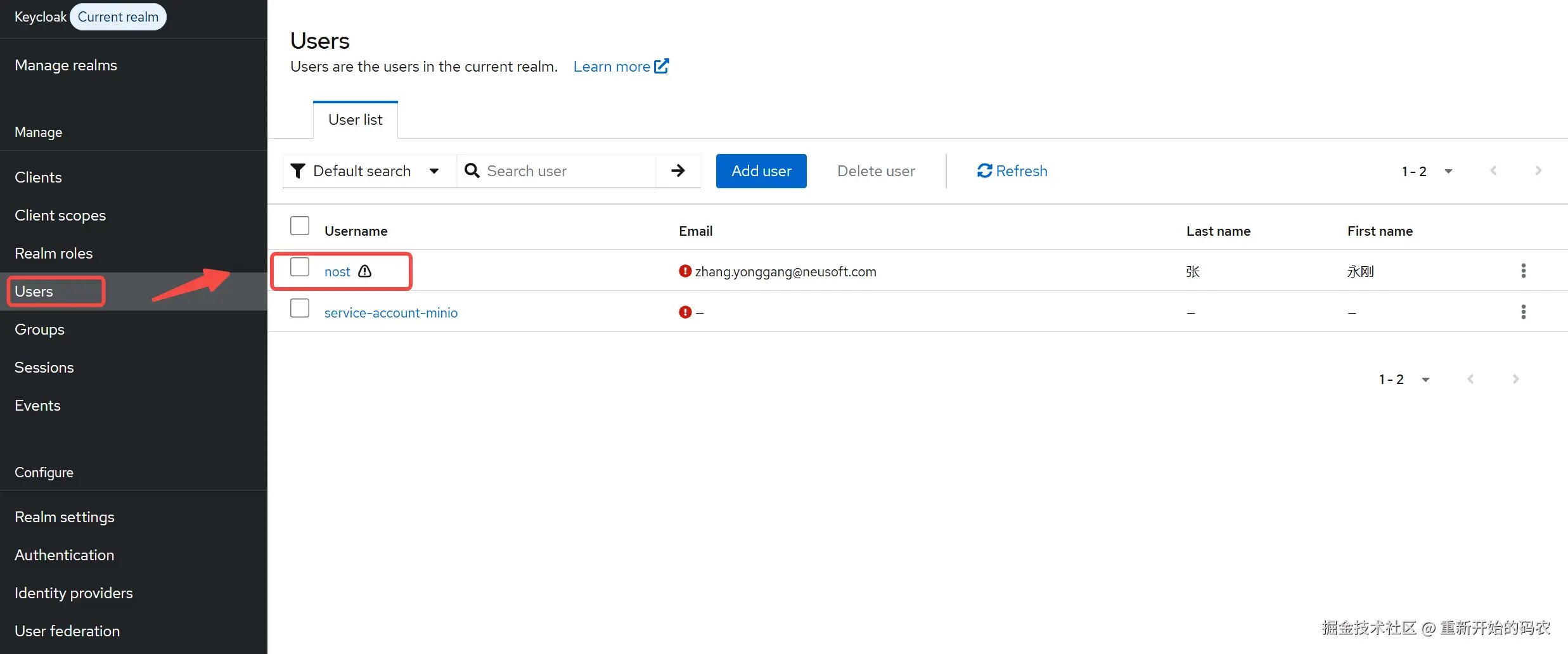The width and height of the screenshot is (1568, 654).
Task: Open Client scopes in sidebar
Action: [60, 215]
